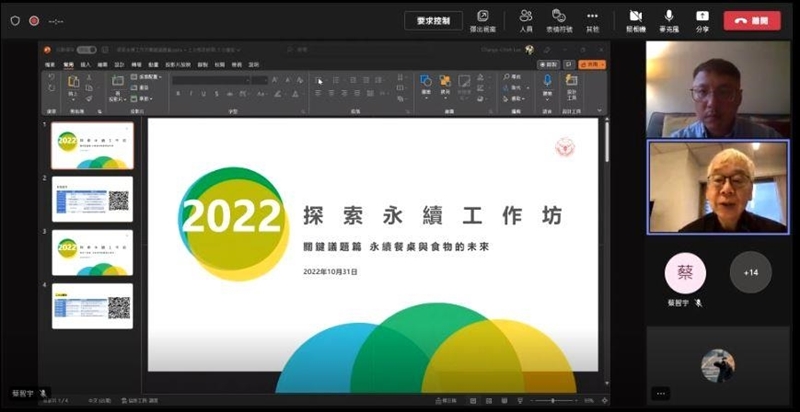Image resolution: width=800 pixels, height=412 pixels.
Task: Select slide 3 thumbnail in the slide panel
Action: [x=92, y=252]
